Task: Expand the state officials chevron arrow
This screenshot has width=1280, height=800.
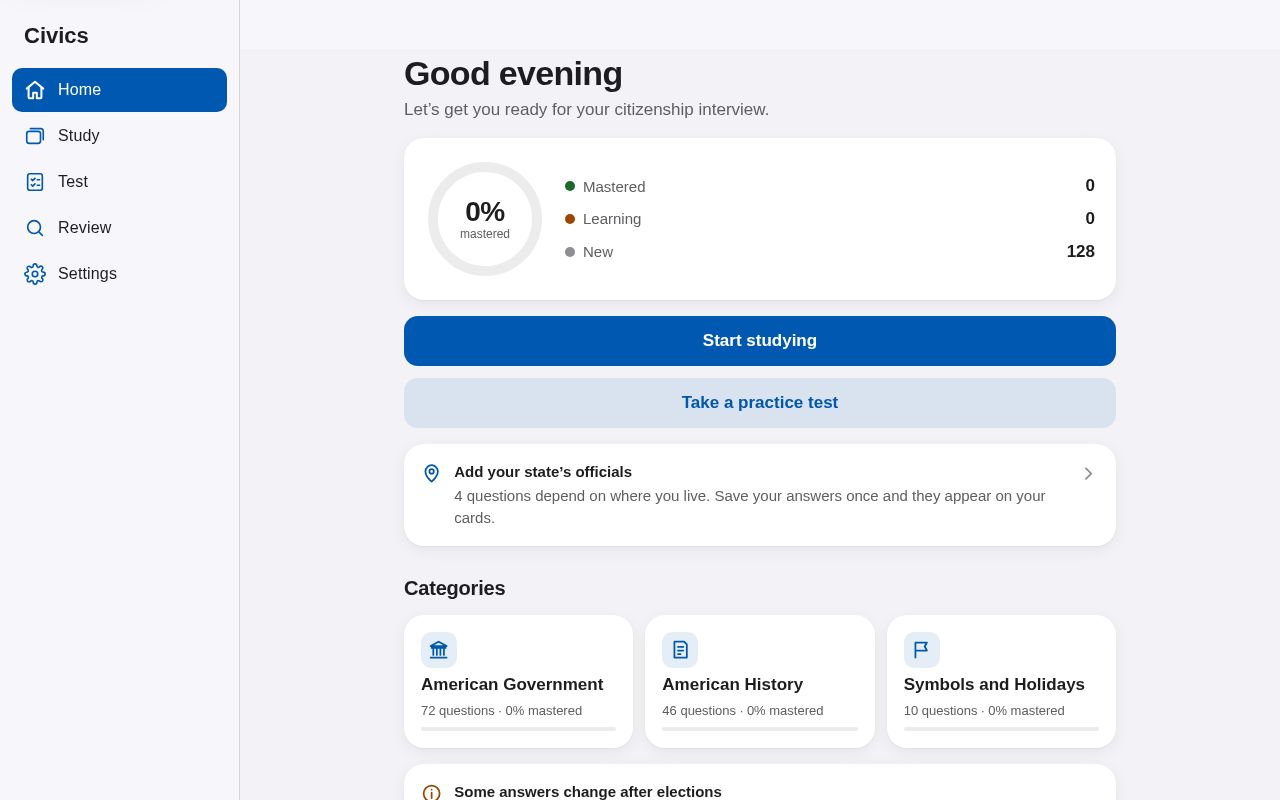Action: point(1088,474)
